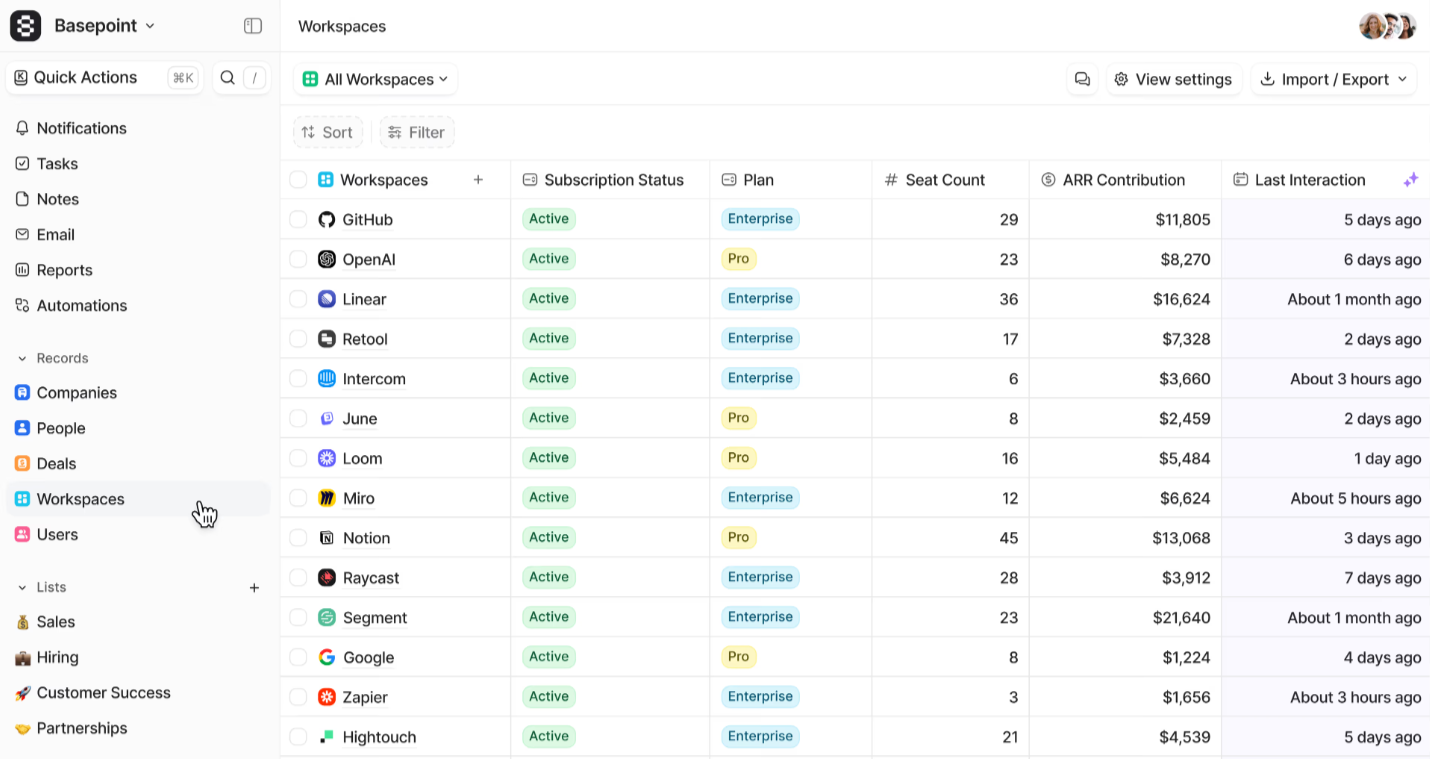
Task: Open the All Workspaces view dropdown
Action: (x=375, y=79)
